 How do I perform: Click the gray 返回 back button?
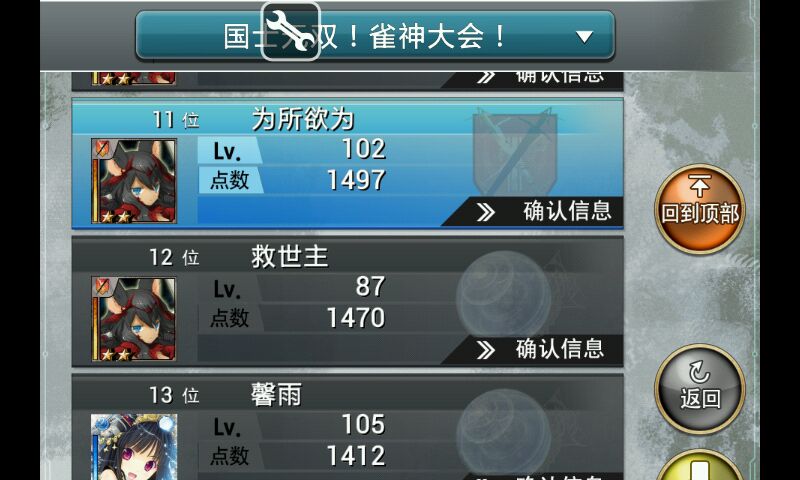pos(699,389)
